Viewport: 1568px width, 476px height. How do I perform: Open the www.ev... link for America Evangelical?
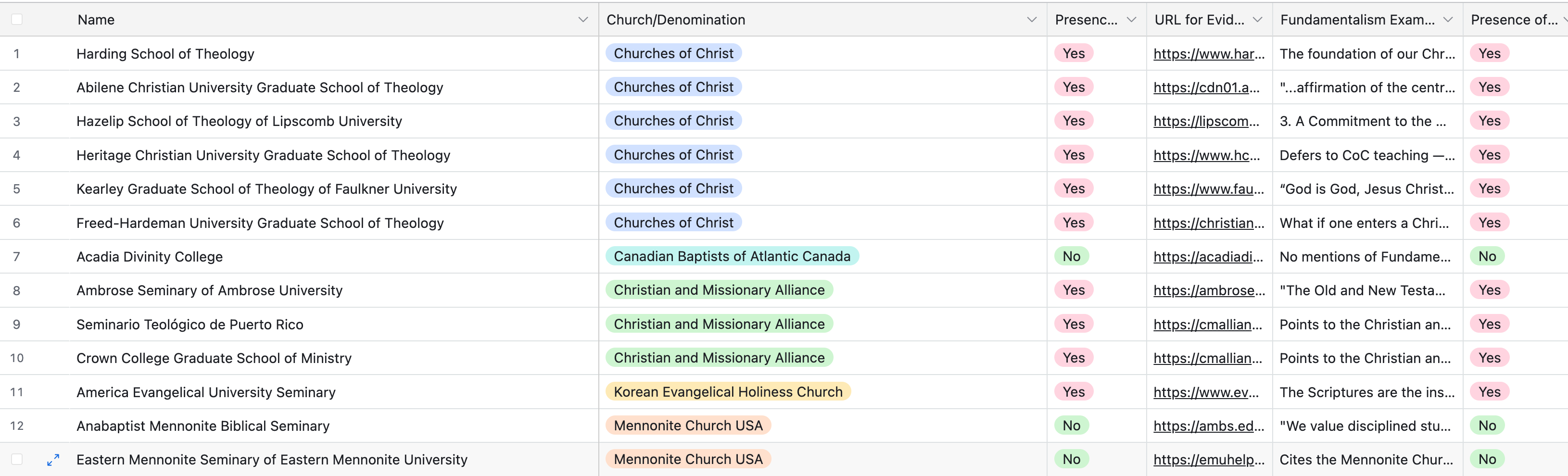tap(1206, 392)
